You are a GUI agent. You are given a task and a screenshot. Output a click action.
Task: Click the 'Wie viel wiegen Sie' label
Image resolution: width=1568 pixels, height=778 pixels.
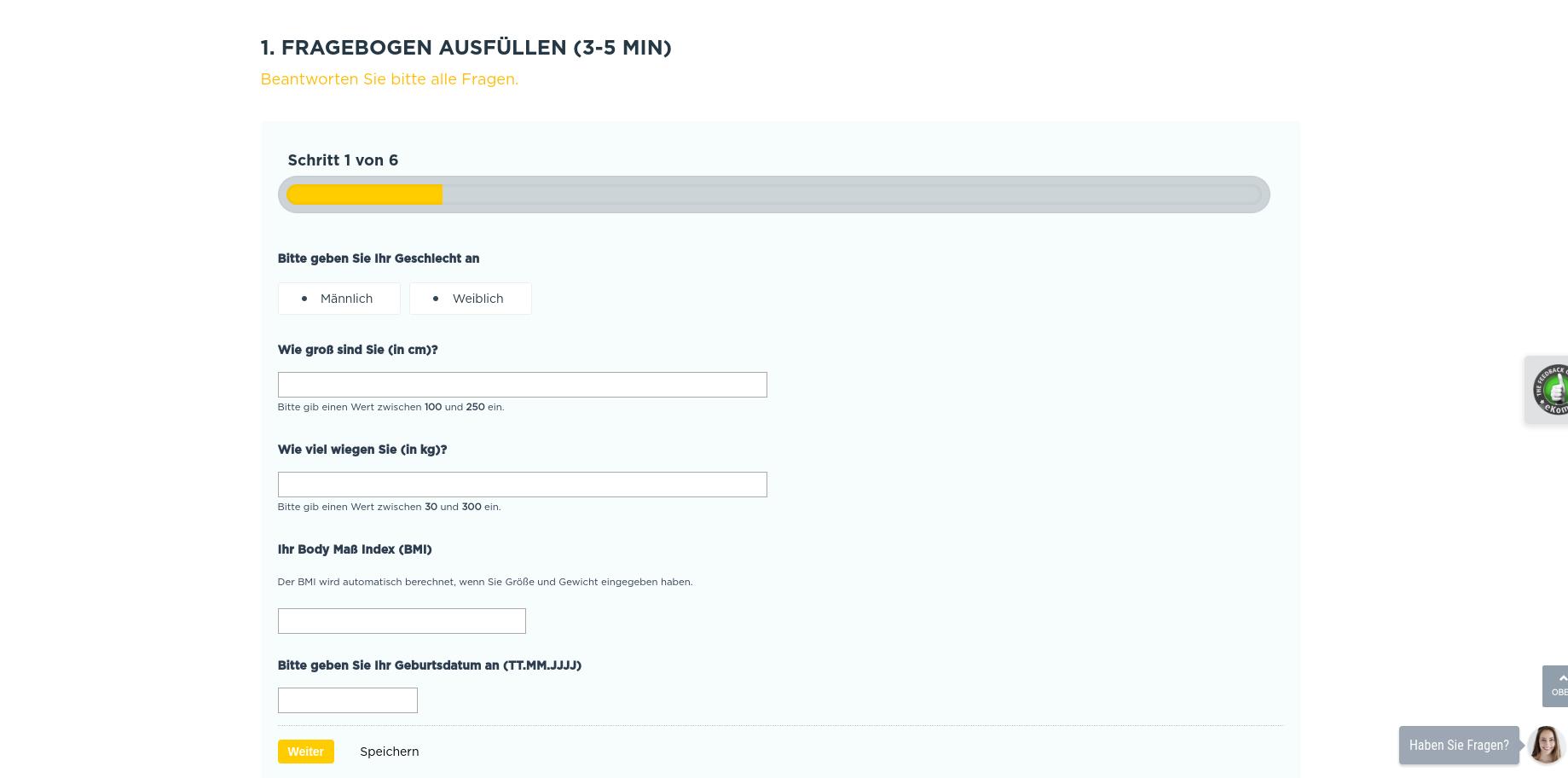[362, 450]
